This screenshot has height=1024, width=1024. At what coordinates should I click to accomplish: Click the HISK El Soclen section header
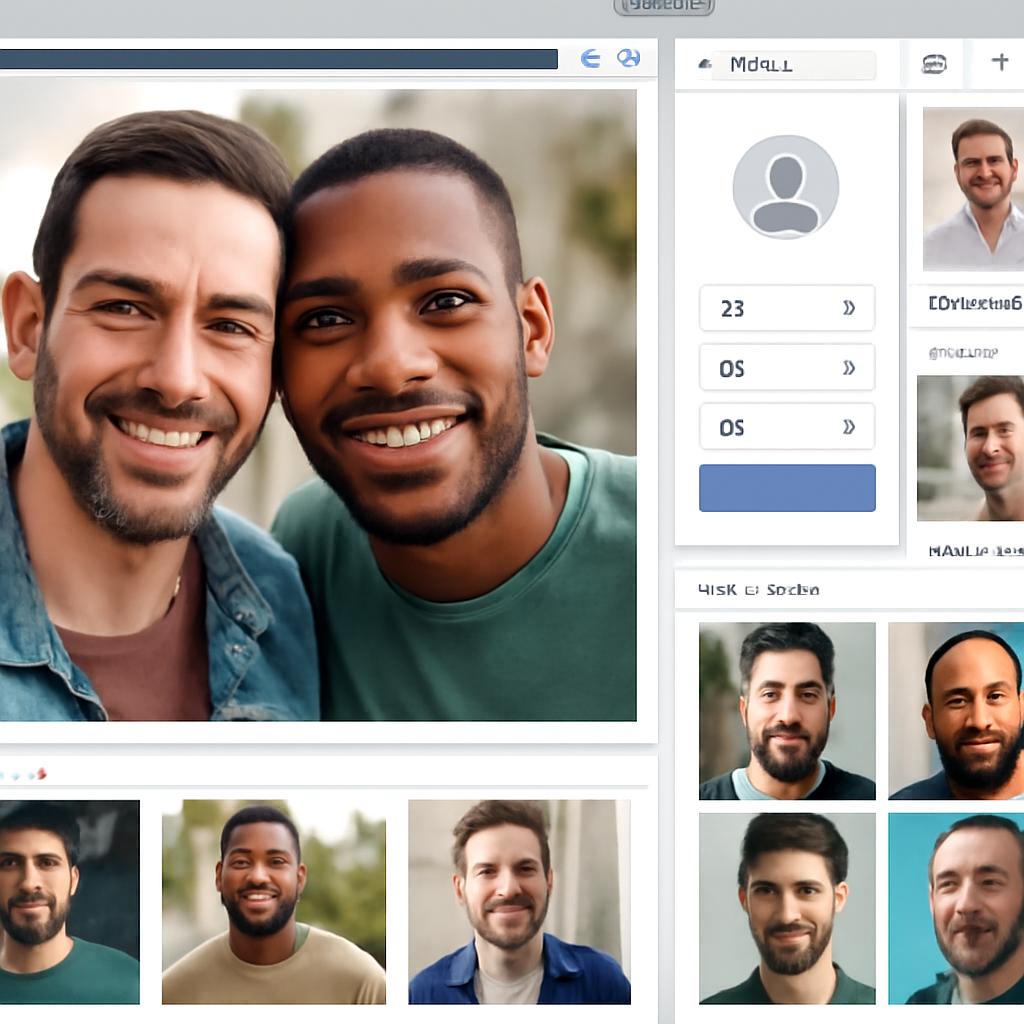[x=758, y=590]
